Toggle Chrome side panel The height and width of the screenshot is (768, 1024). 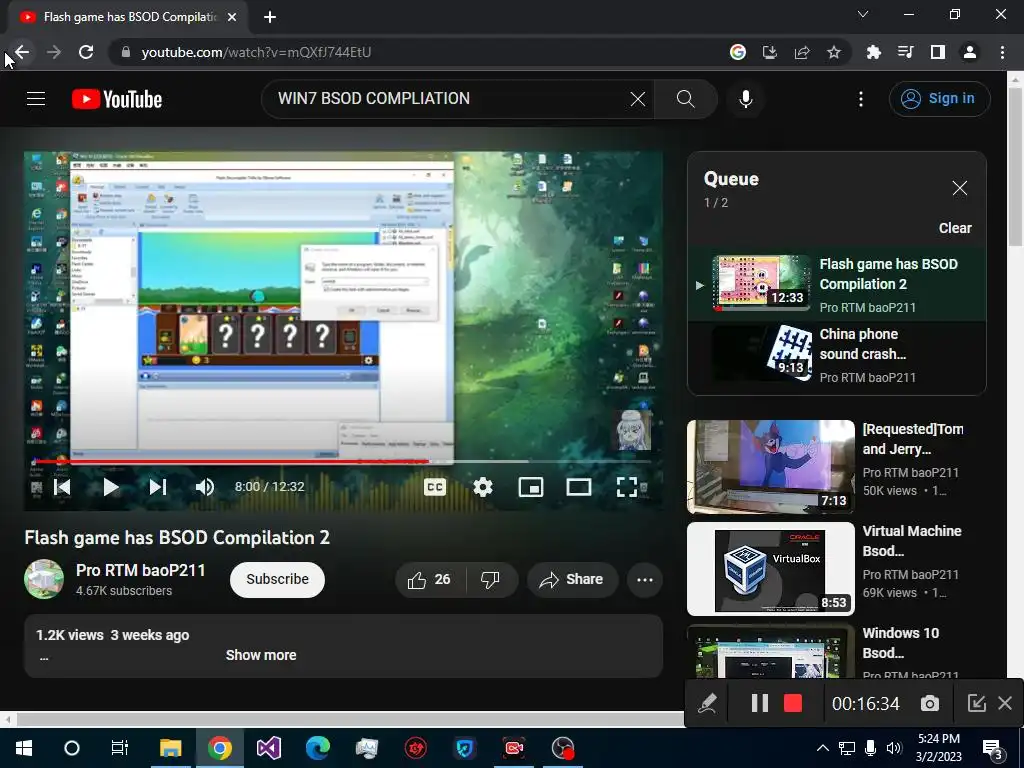[x=938, y=52]
